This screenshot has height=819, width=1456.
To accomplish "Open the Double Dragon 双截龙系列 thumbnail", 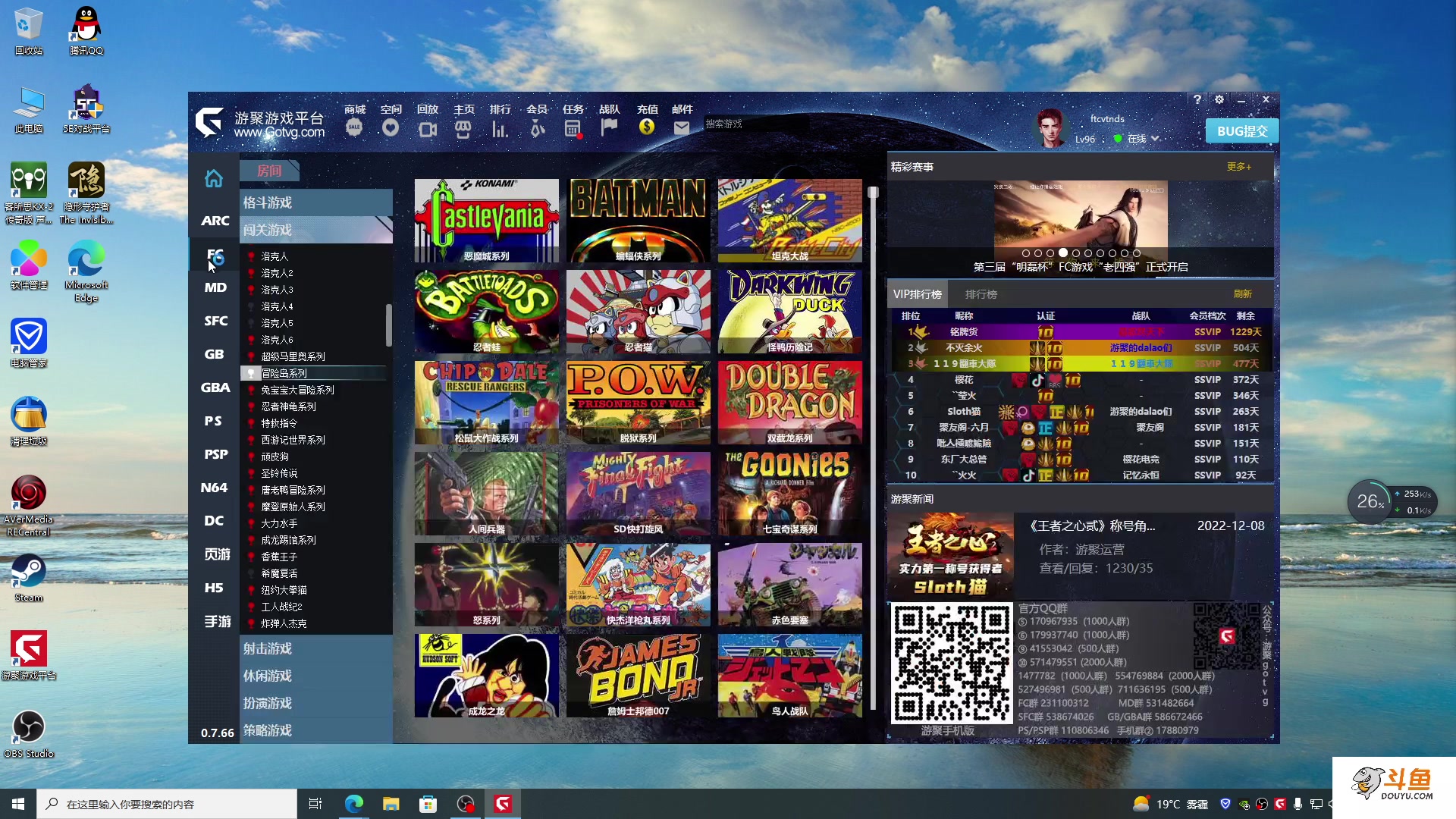I will pyautogui.click(x=790, y=403).
